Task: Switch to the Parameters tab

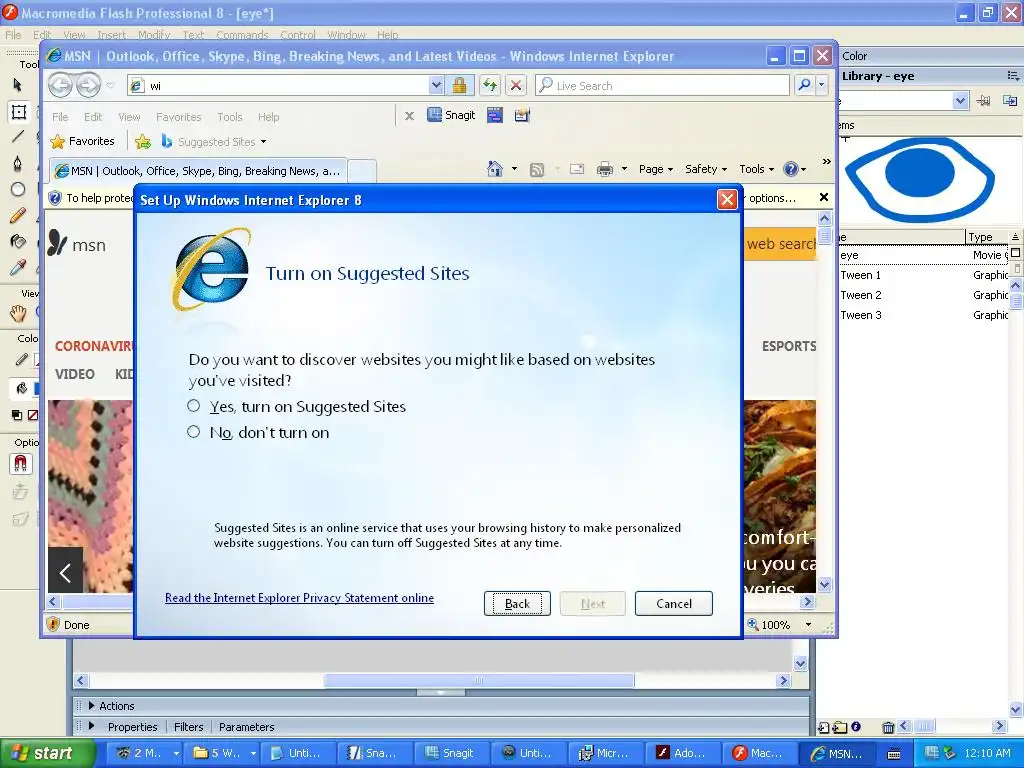Action: pyautogui.click(x=246, y=727)
